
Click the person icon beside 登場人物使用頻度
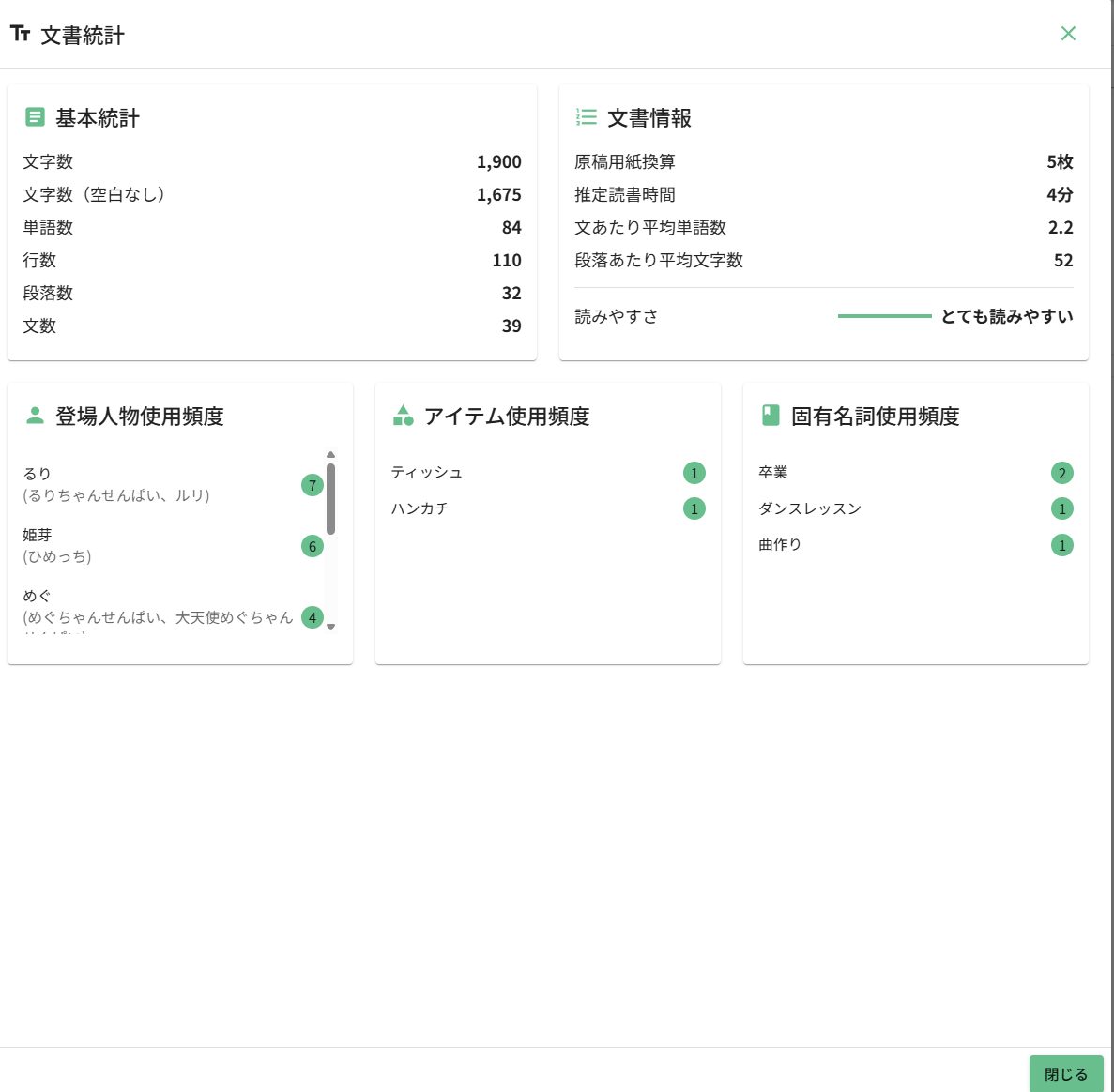[x=35, y=416]
